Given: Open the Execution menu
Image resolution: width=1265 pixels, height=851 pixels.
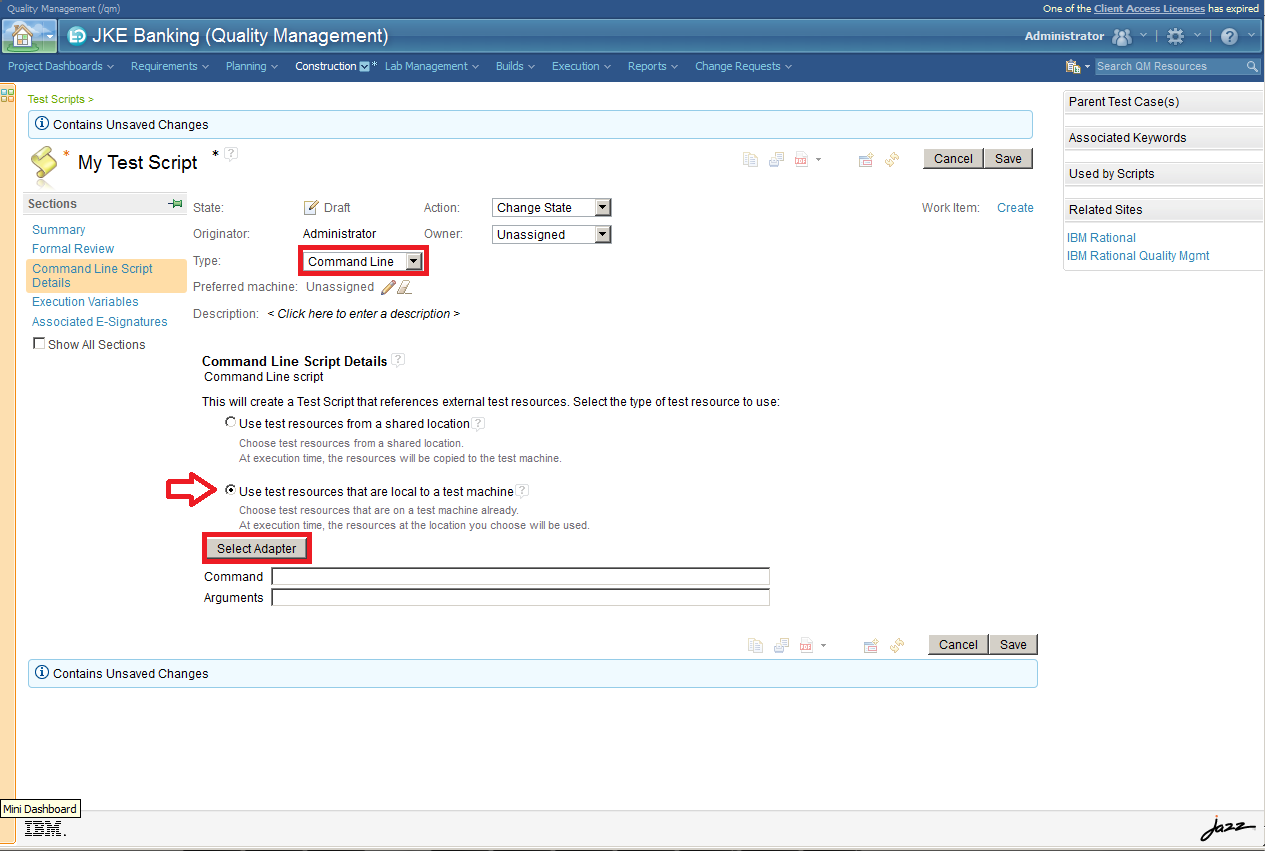Looking at the screenshot, I should point(583,66).
